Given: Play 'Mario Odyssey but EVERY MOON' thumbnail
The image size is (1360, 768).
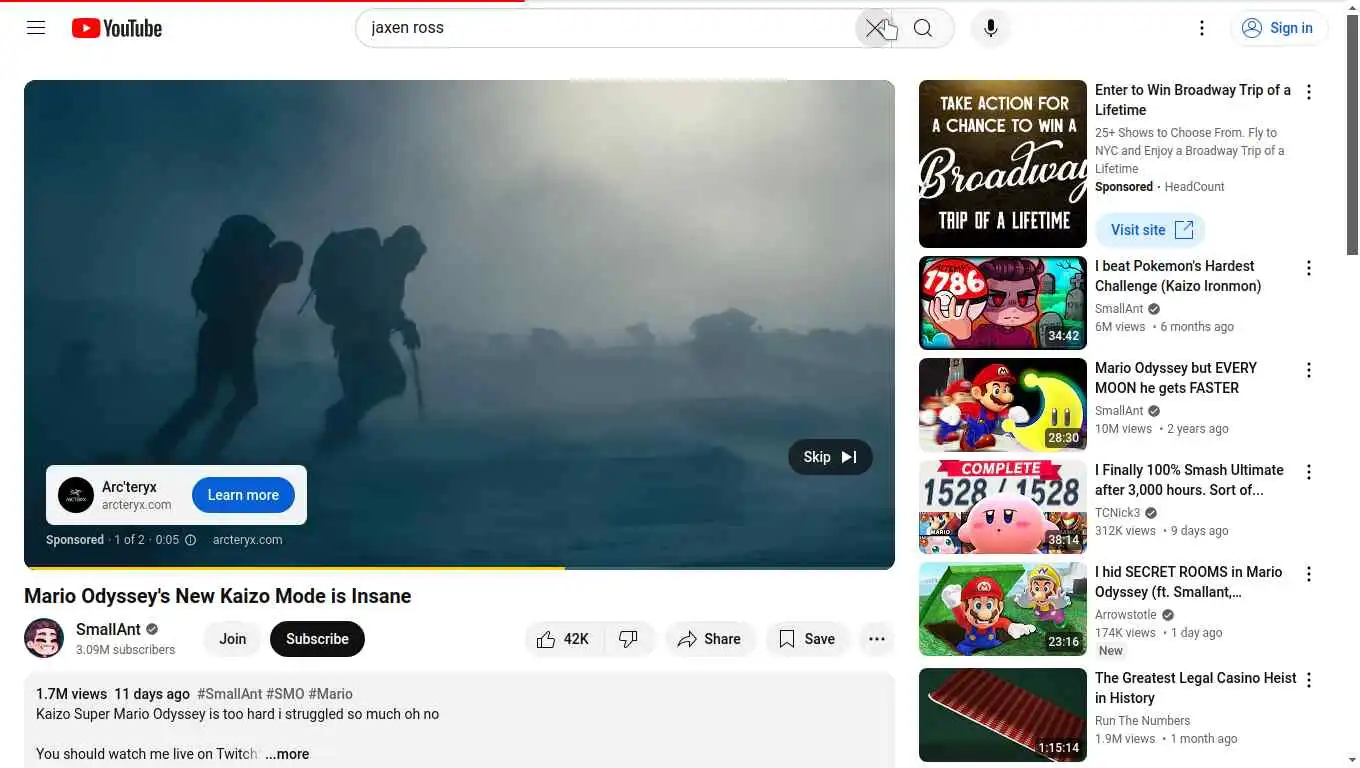Looking at the screenshot, I should (x=1003, y=405).
